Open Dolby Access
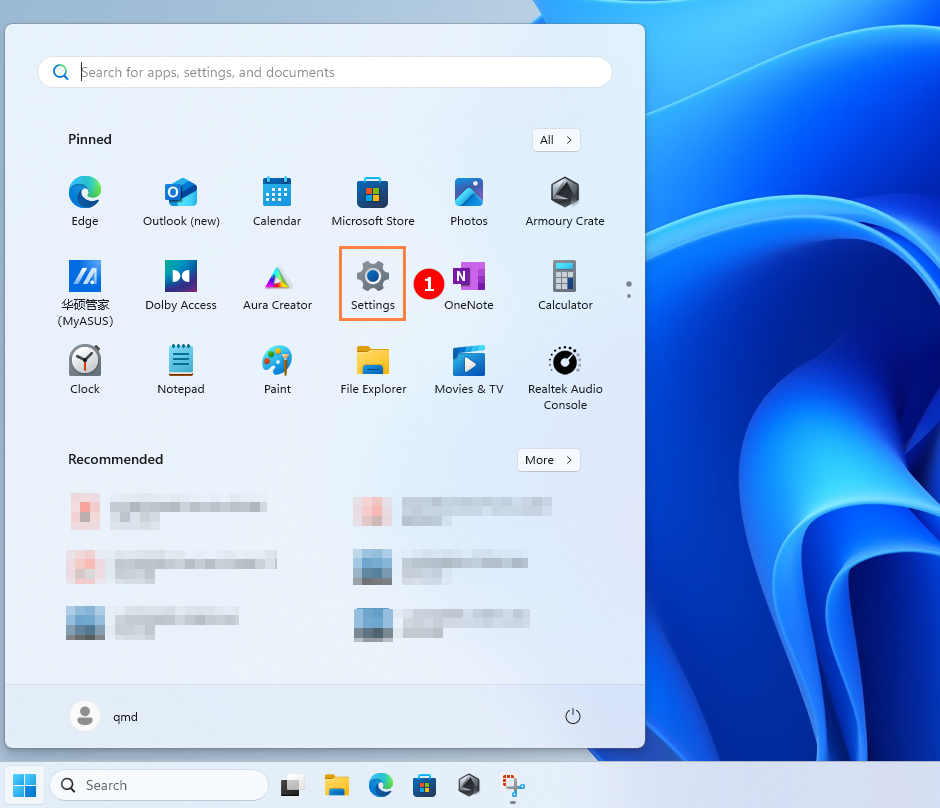The height and width of the screenshot is (808, 940). (181, 286)
